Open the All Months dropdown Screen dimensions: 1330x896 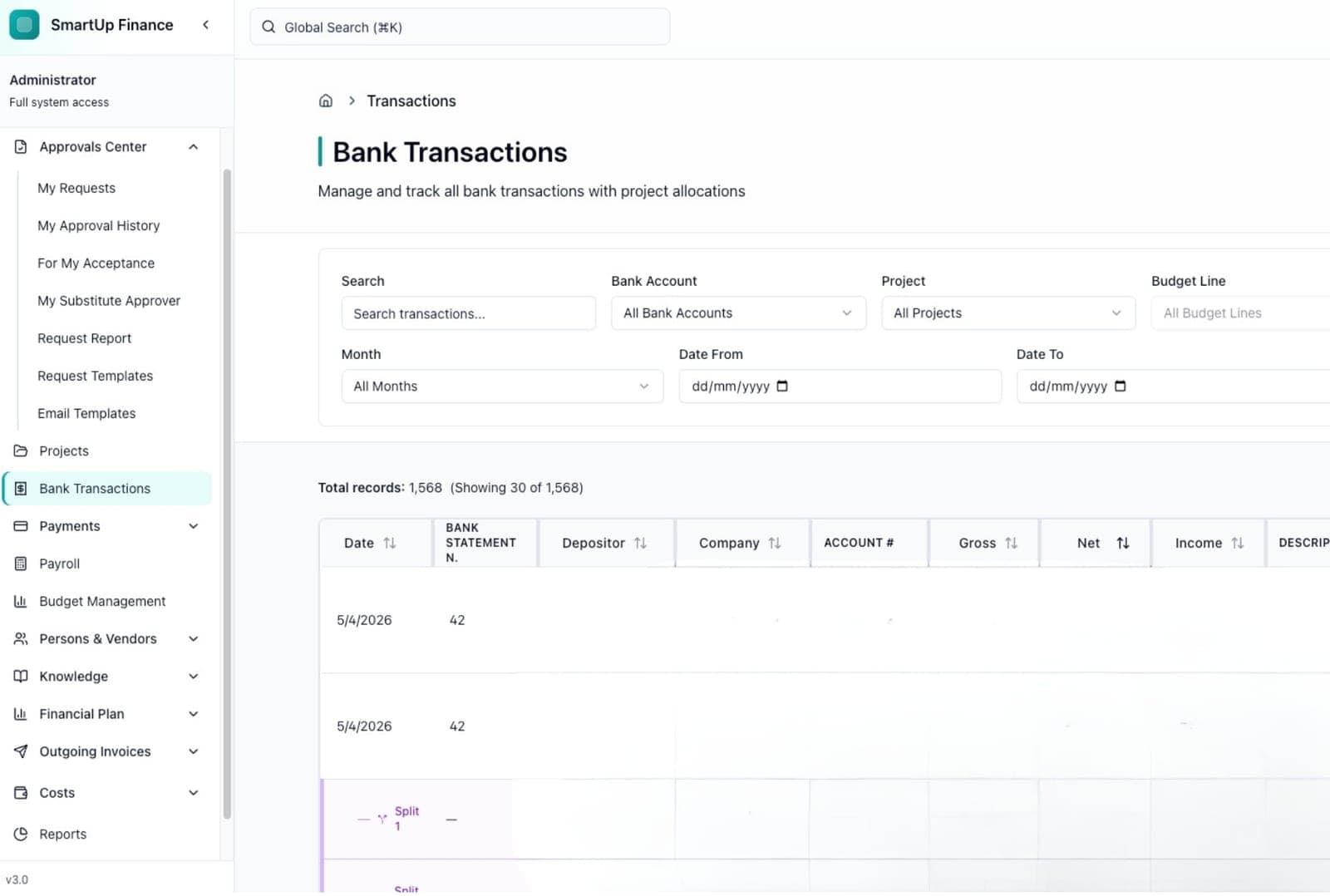(x=502, y=386)
